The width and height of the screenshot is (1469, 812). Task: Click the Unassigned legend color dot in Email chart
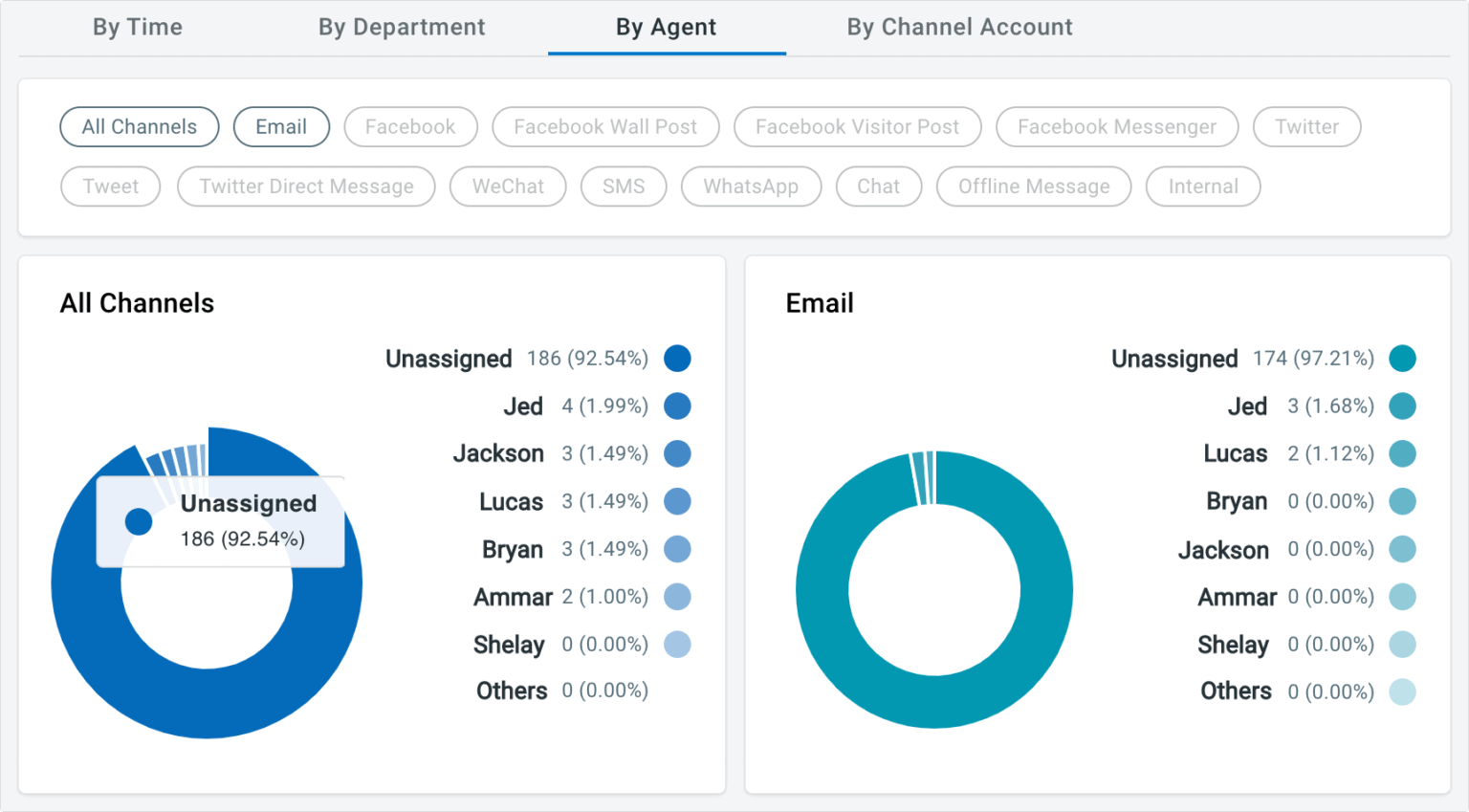[x=1403, y=358]
